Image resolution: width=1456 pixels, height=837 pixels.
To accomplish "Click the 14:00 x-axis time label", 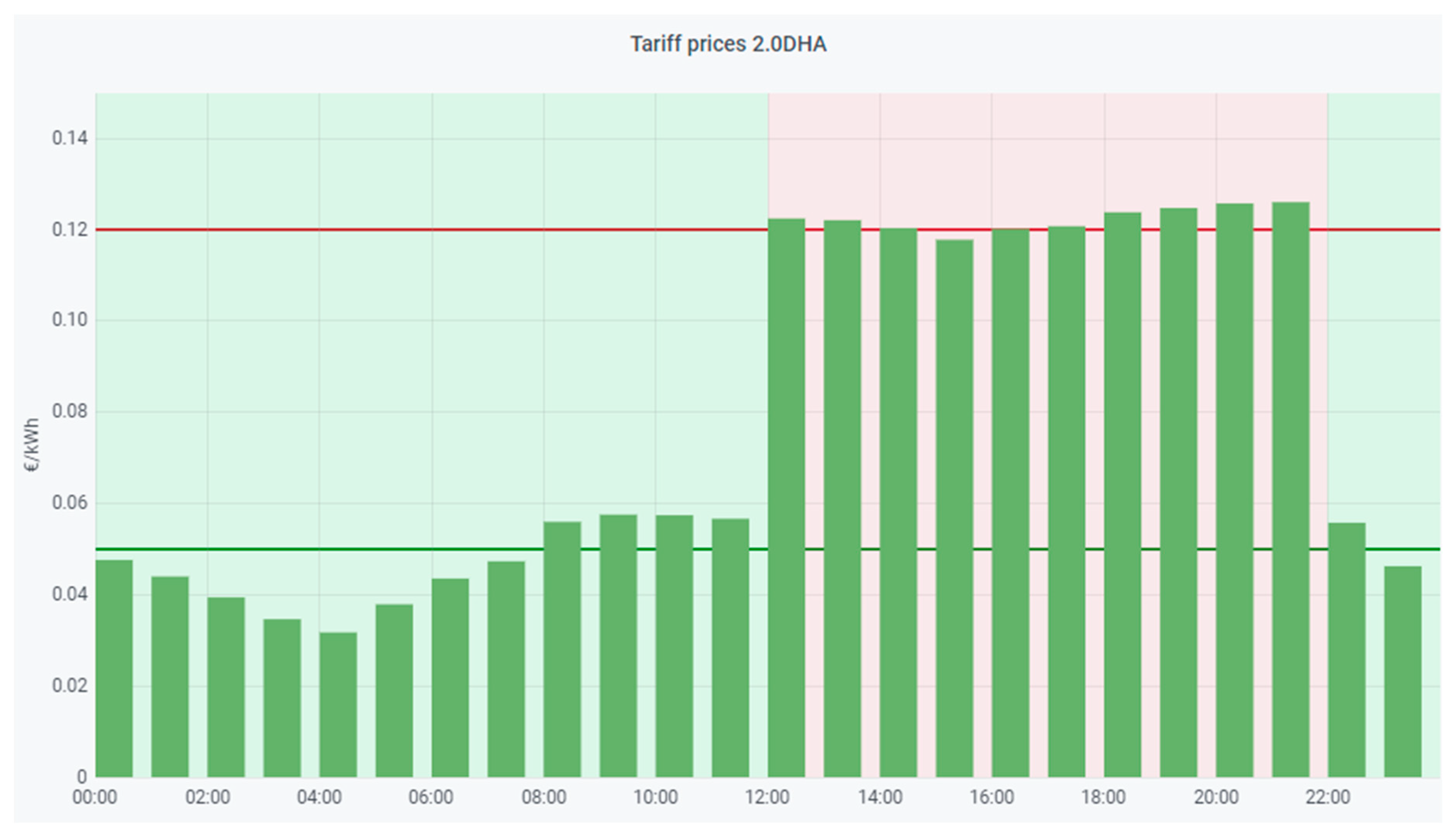I will (x=880, y=797).
